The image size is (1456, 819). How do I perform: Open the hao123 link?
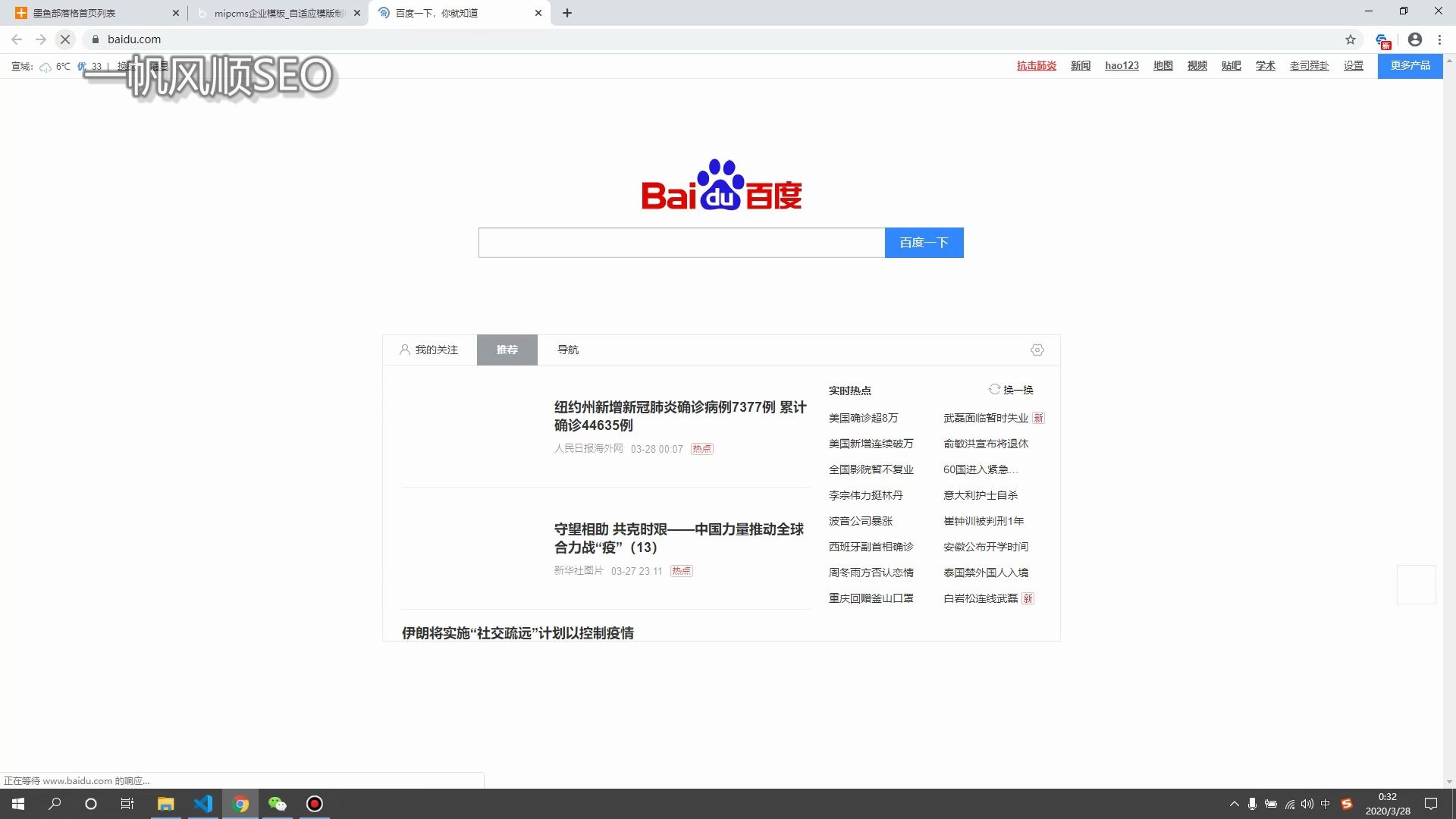coord(1122,66)
